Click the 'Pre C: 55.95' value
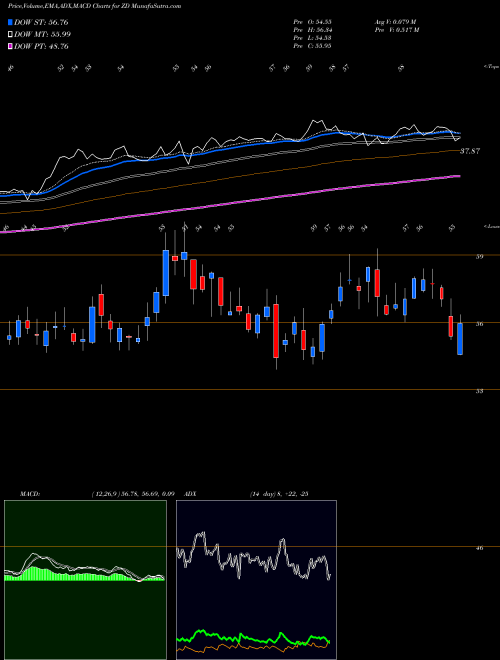This screenshot has height=660, width=500. tap(312, 46)
